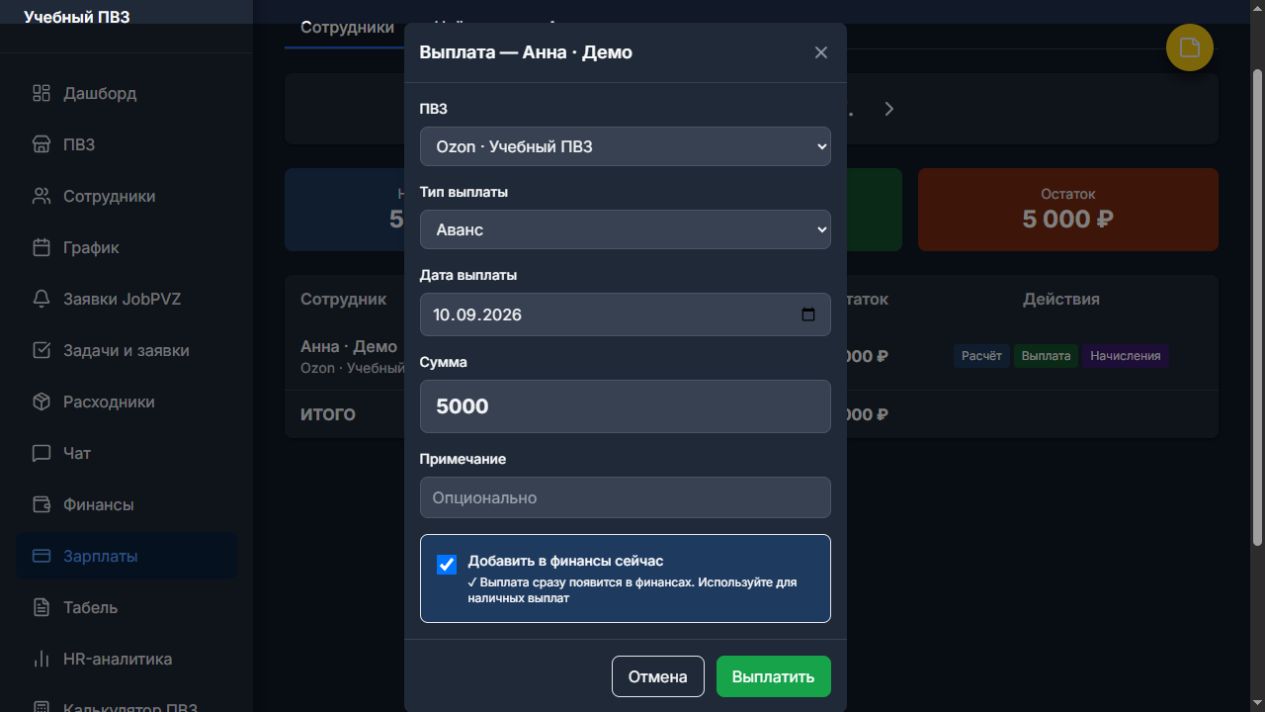Click the Задачи и заявки checkbox icon
1265x712 pixels.
click(41, 350)
